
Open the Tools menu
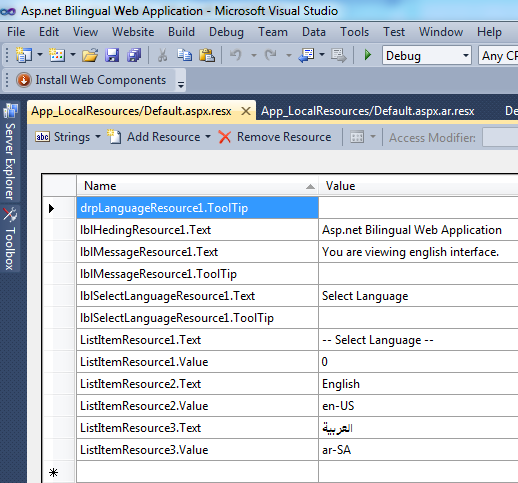click(x=354, y=32)
